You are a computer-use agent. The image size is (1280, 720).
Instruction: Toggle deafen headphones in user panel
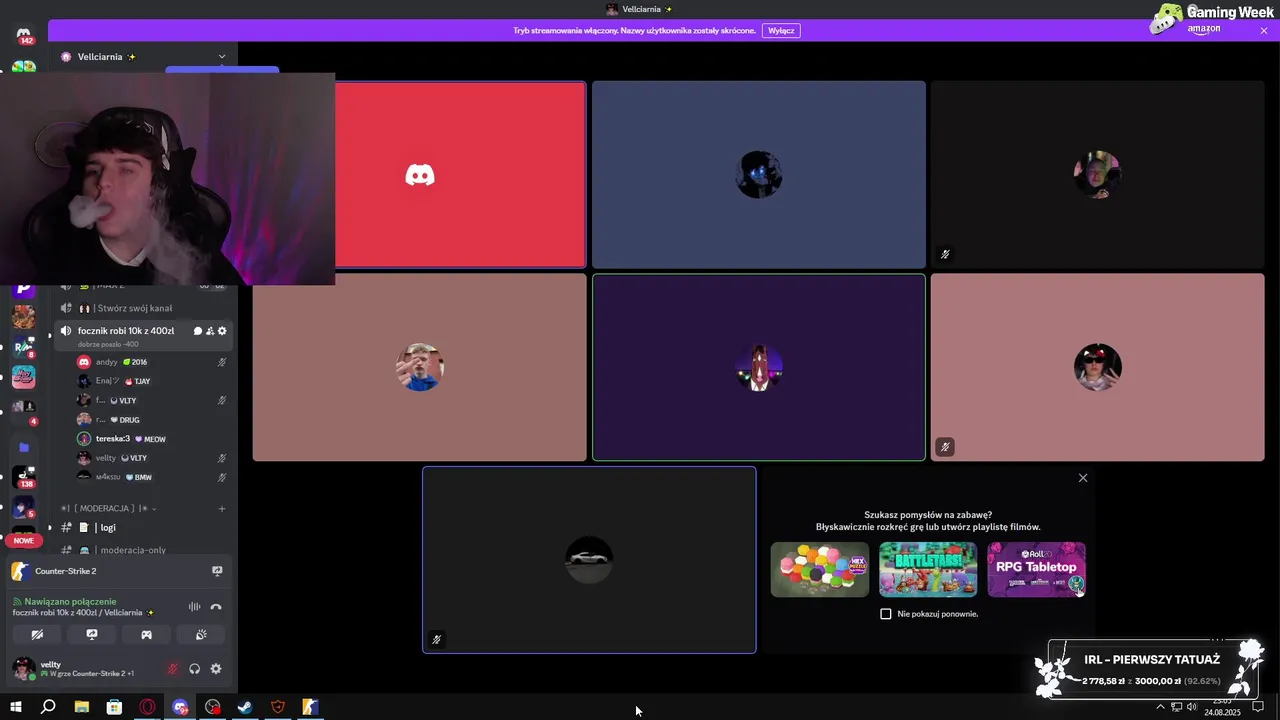coord(195,669)
